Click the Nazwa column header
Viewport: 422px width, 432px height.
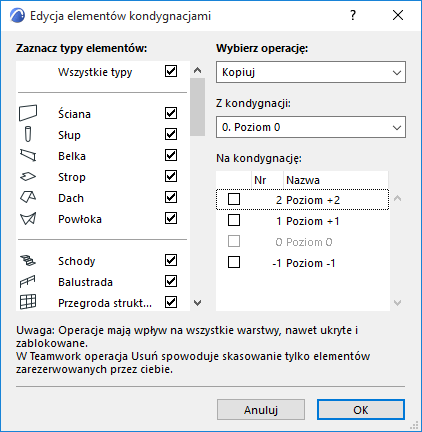(336, 180)
